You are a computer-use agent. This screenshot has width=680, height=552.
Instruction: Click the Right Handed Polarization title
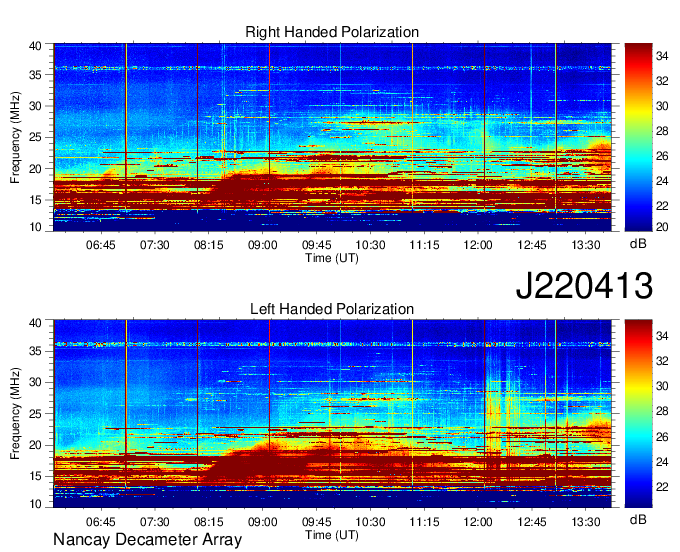332,32
